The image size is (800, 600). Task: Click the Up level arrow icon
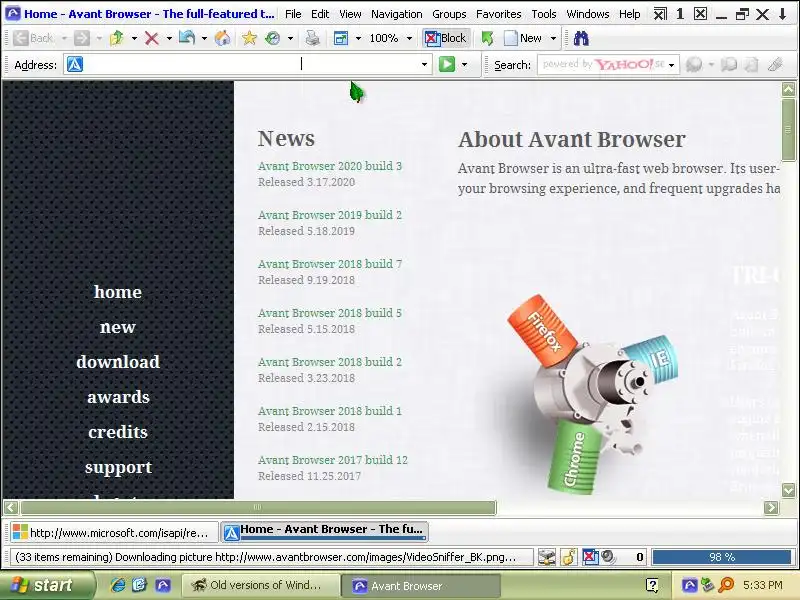click(117, 38)
